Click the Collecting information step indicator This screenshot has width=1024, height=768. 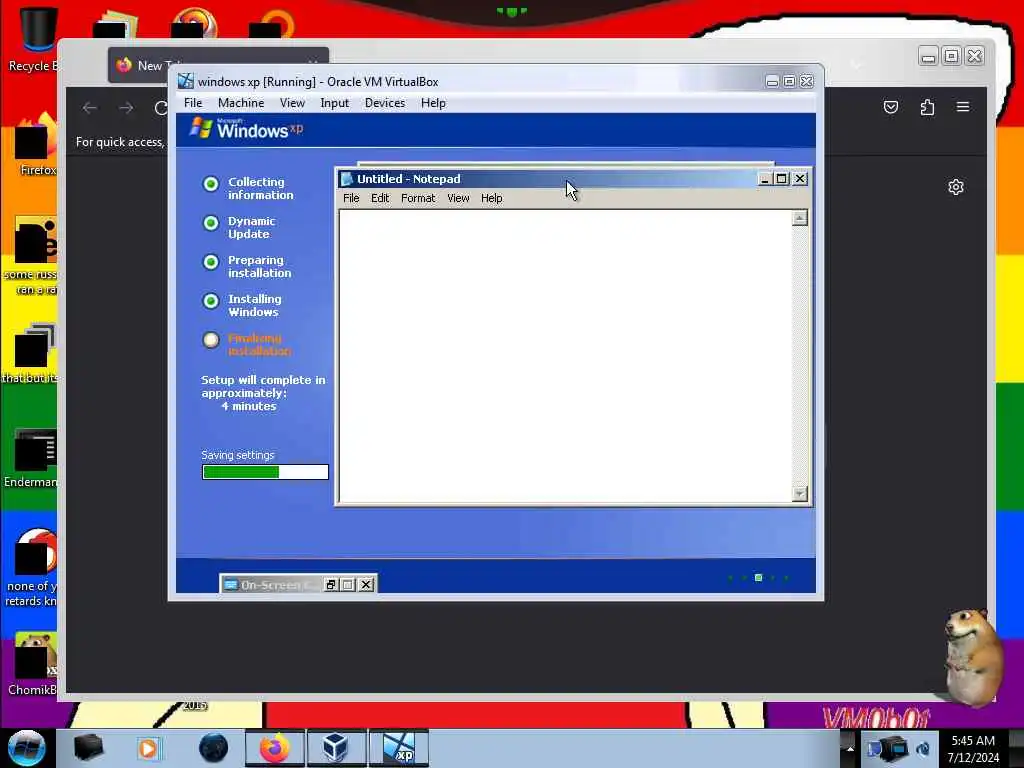pyautogui.click(x=210, y=184)
